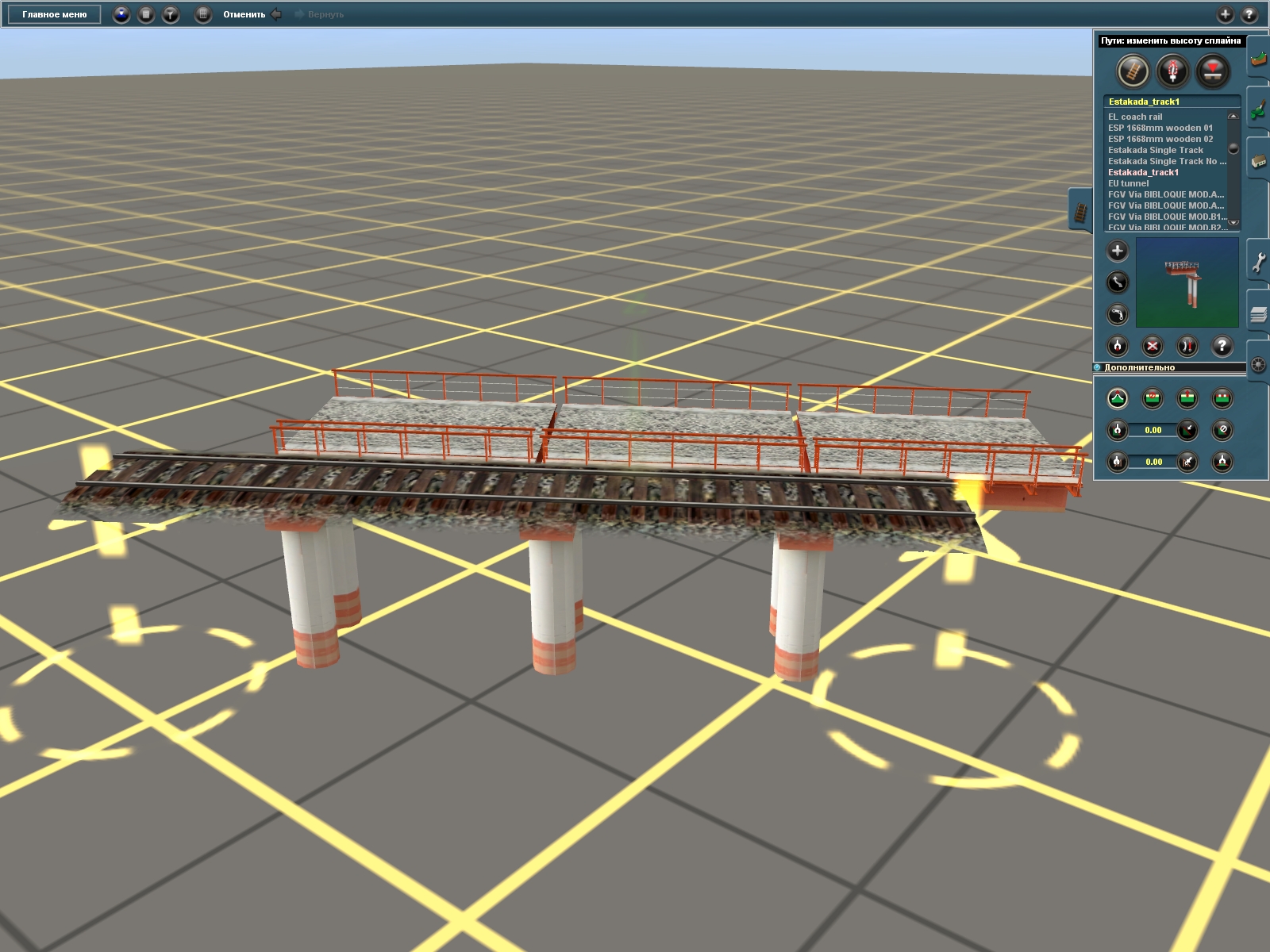Click the vertex height value field 0.00
1270x952 pixels.
(x=1153, y=462)
